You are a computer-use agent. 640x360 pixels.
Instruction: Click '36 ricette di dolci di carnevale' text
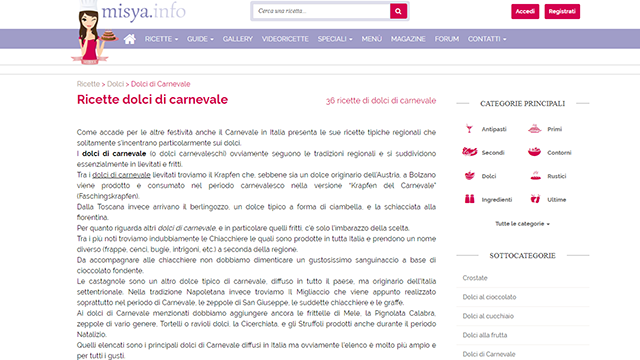click(x=381, y=101)
